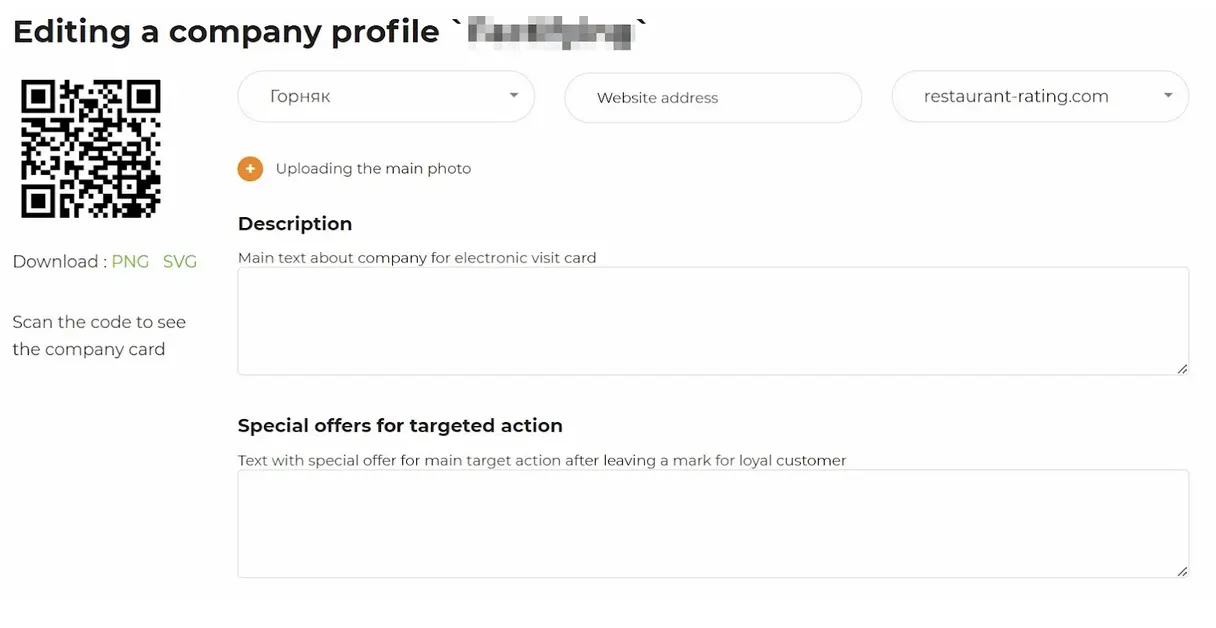
Task: Click the arrow beside restaurant-rating.com
Action: pos(1168,96)
